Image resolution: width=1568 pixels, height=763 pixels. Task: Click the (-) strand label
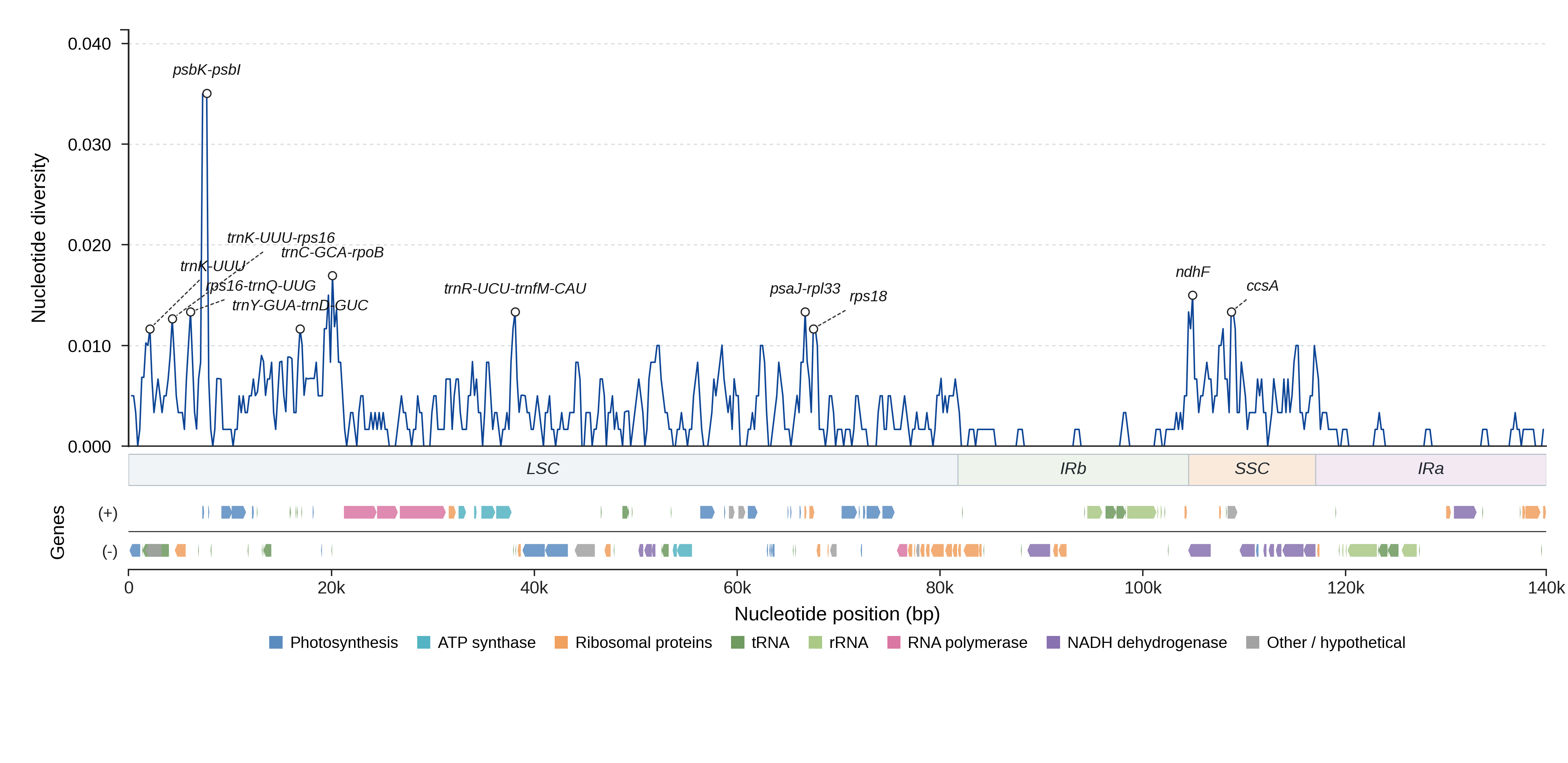[110, 552]
